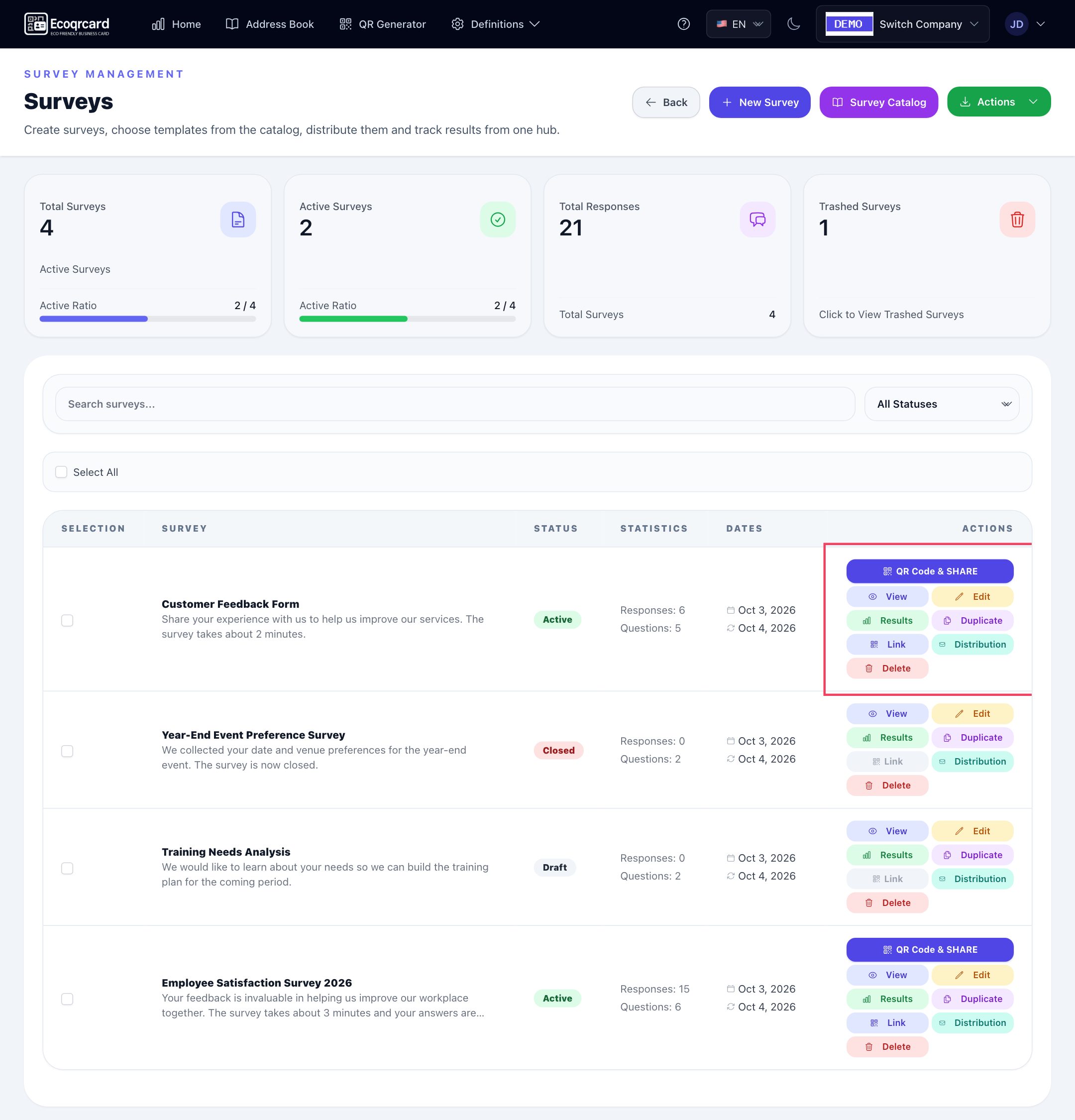The height and width of the screenshot is (1120, 1075).
Task: Click the US flag language icon
Action: pos(722,24)
